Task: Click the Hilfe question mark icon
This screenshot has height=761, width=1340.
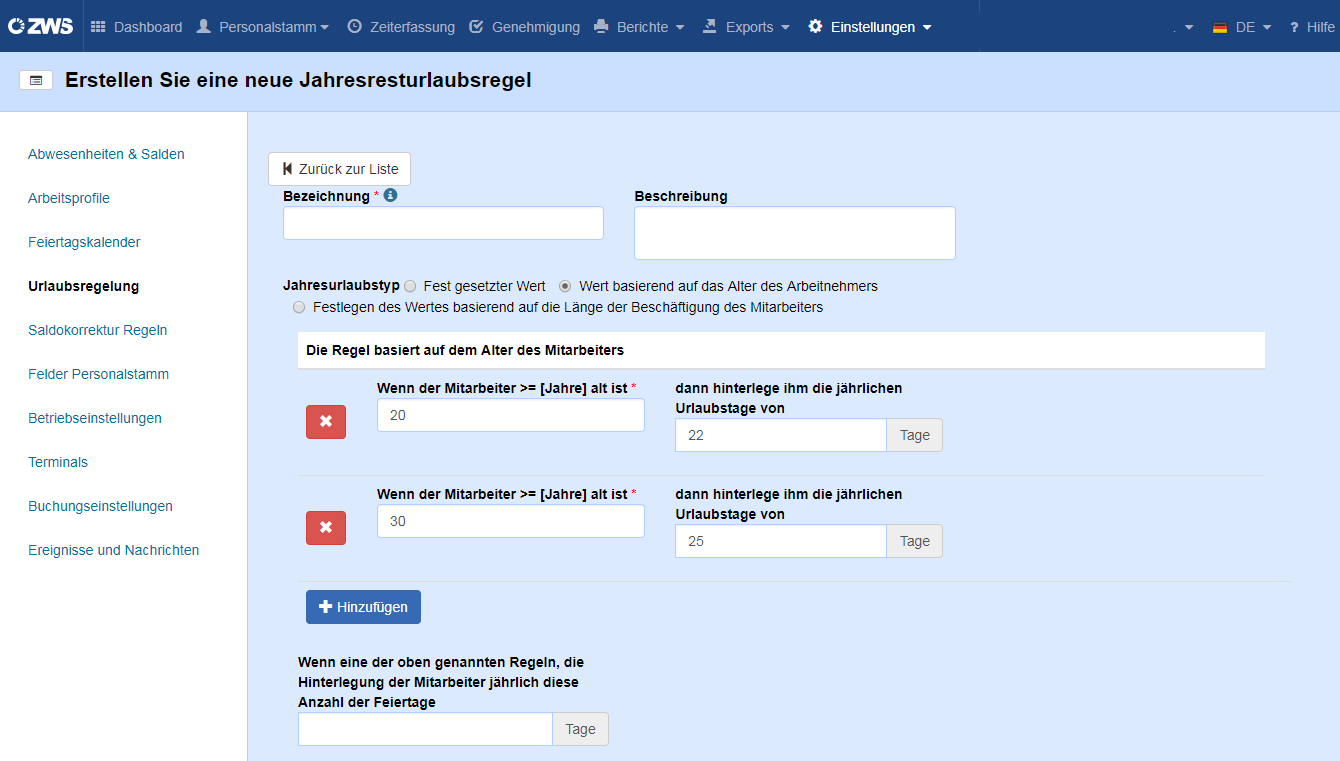Action: 1294,27
